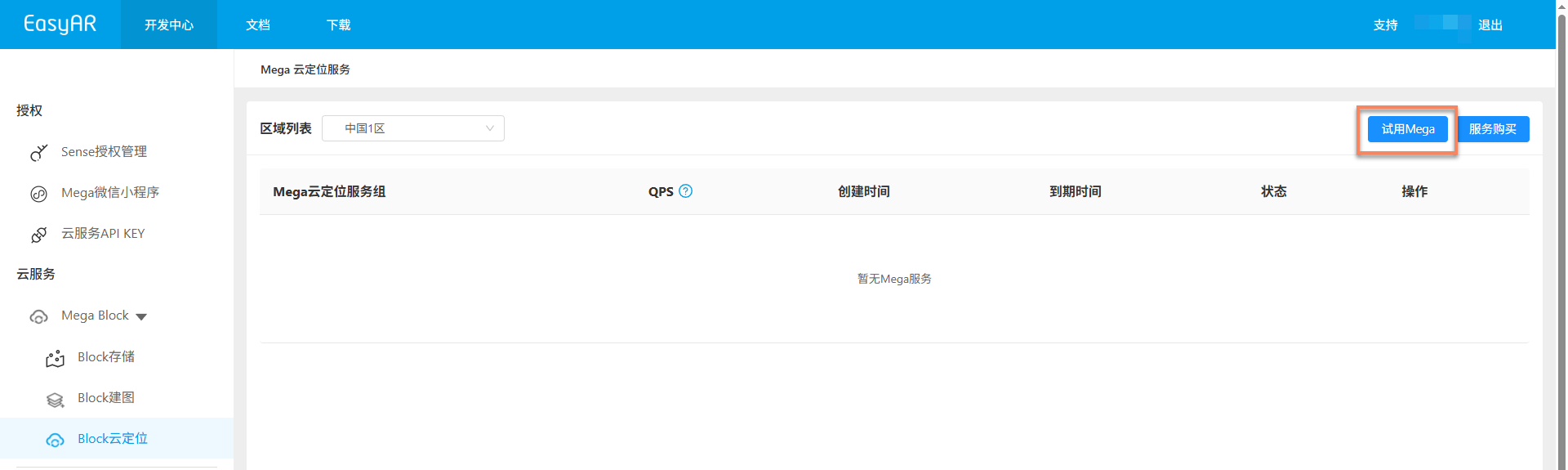Click 退出 to log out
Screen dimensions: 1568x470
pyautogui.click(x=1490, y=25)
